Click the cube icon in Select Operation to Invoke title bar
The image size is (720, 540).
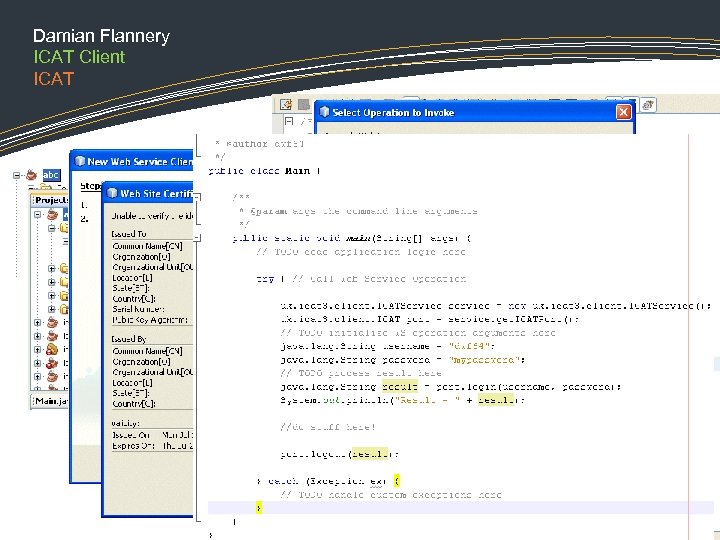tap(324, 112)
